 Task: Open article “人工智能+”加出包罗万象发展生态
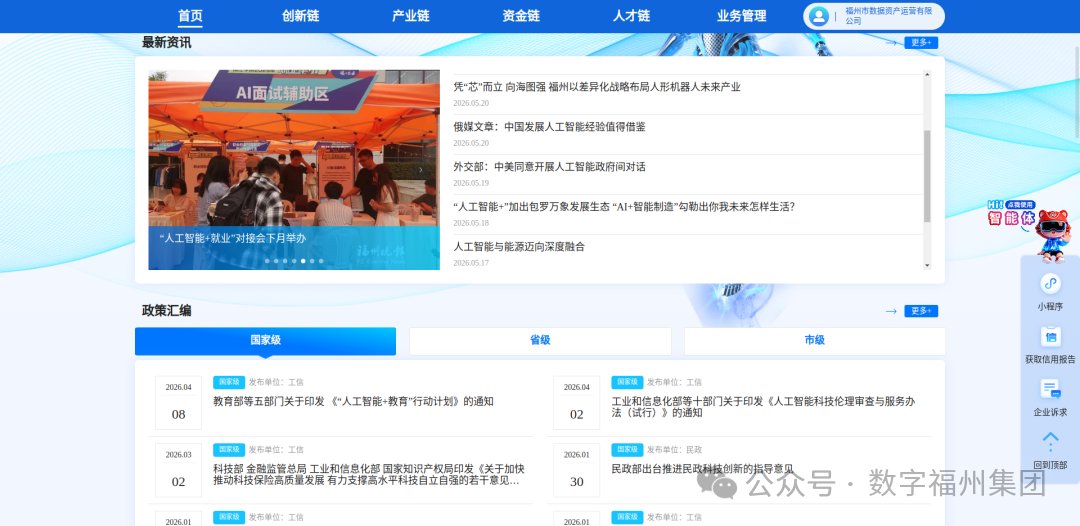point(624,207)
